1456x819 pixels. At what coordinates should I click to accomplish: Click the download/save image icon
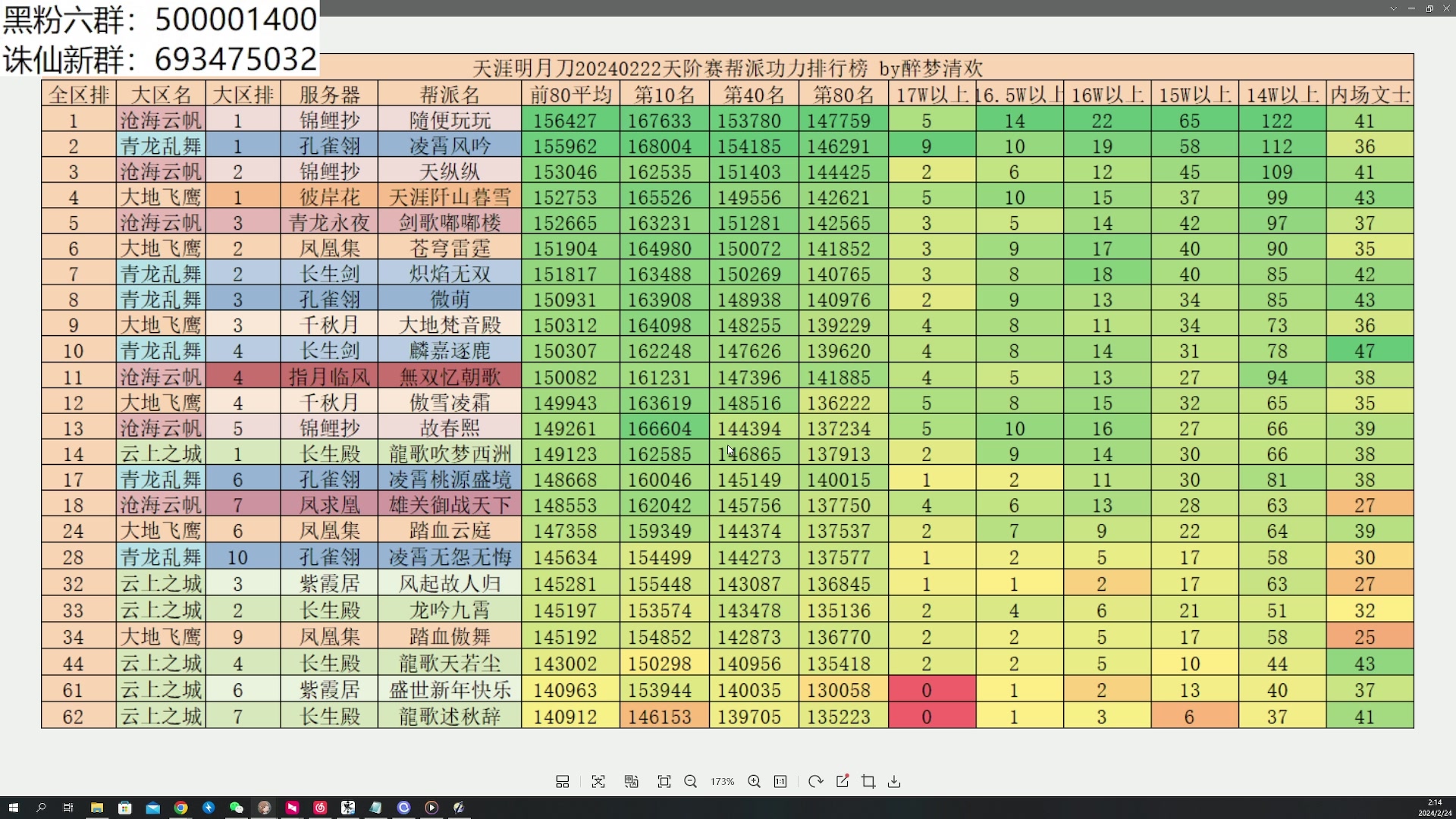click(x=894, y=782)
